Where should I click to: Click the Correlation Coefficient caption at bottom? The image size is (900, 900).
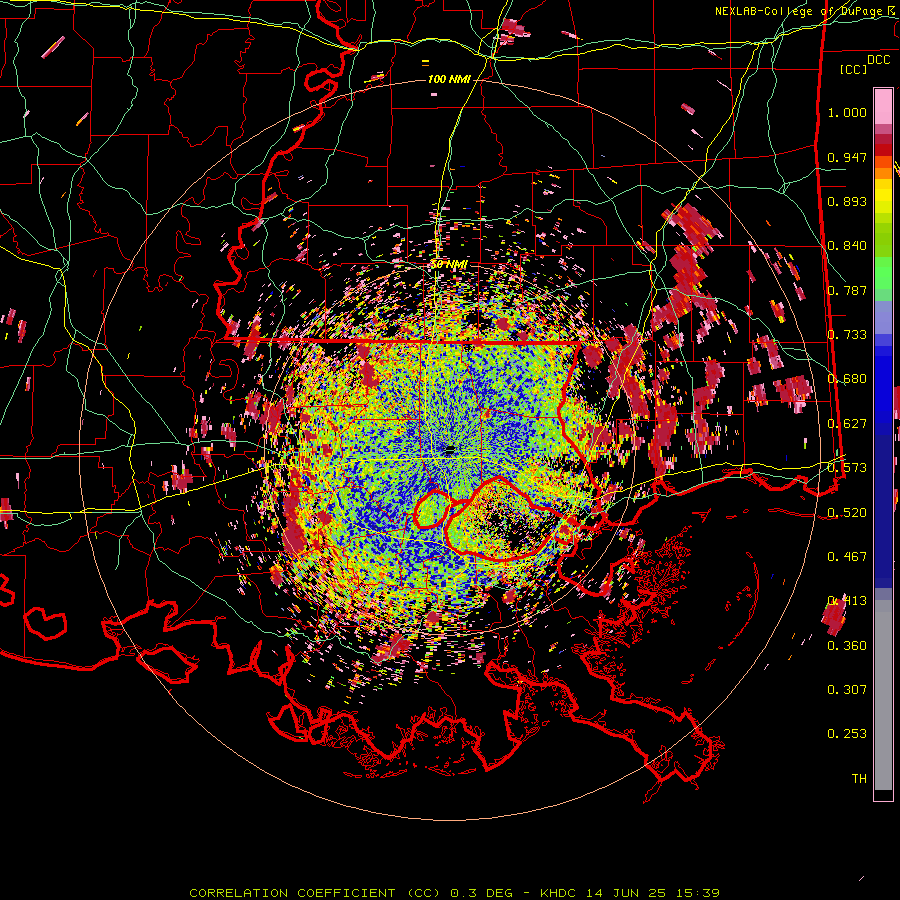point(454,893)
